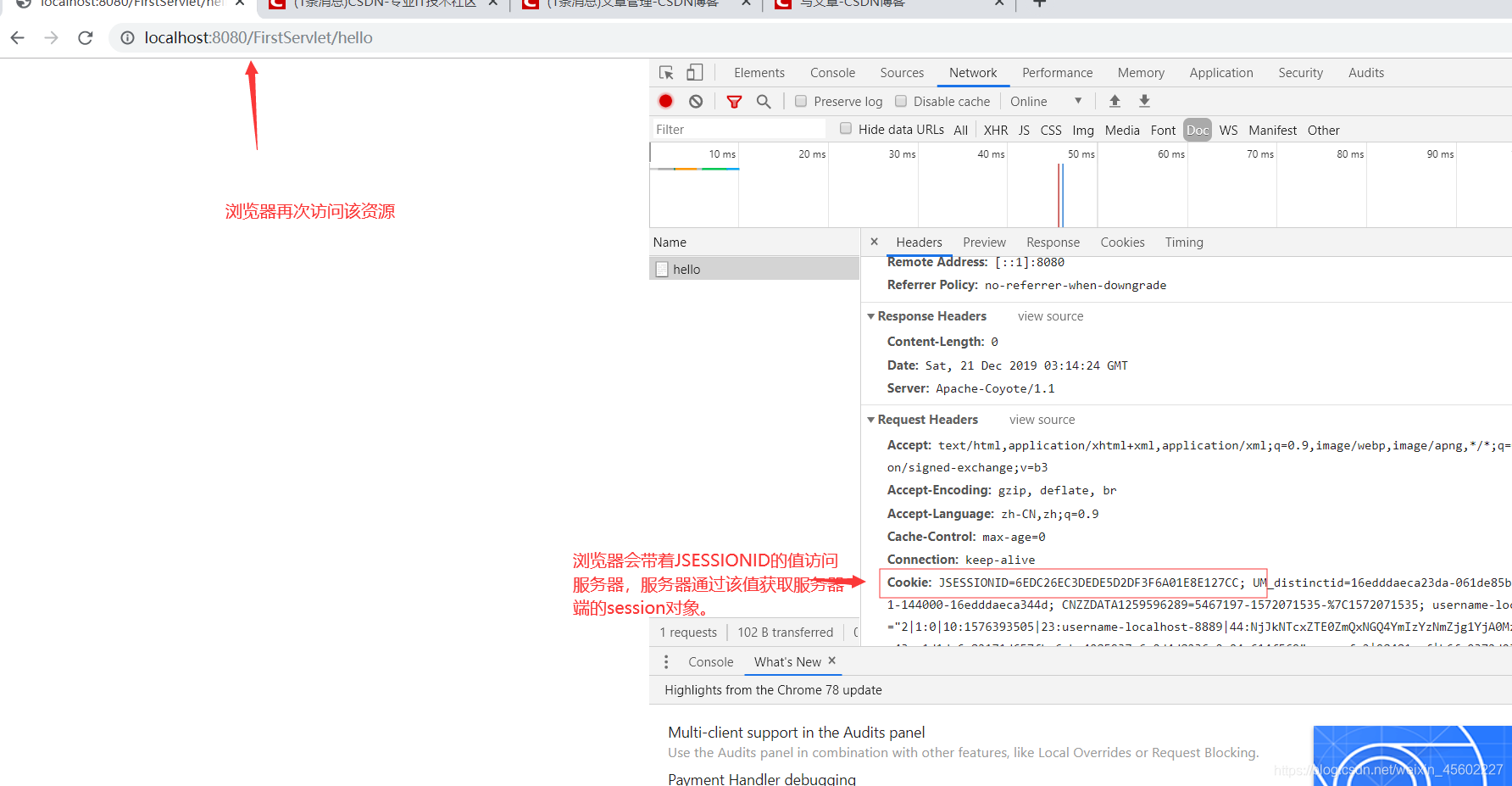
Task: Open the drawer three-dot menu
Action: tap(666, 661)
